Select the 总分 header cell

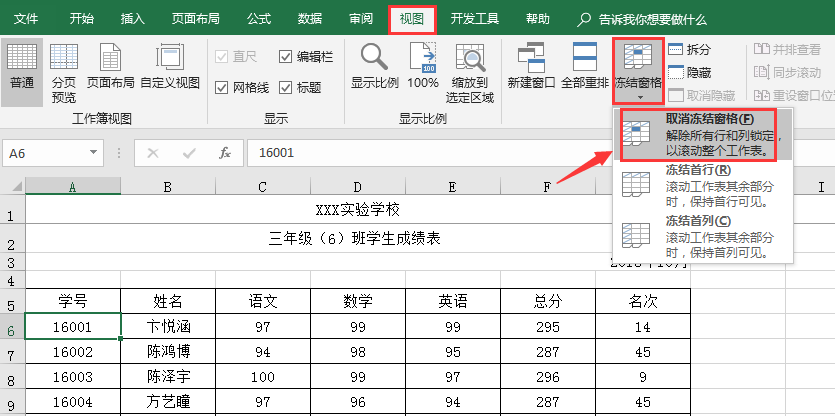[548, 301]
